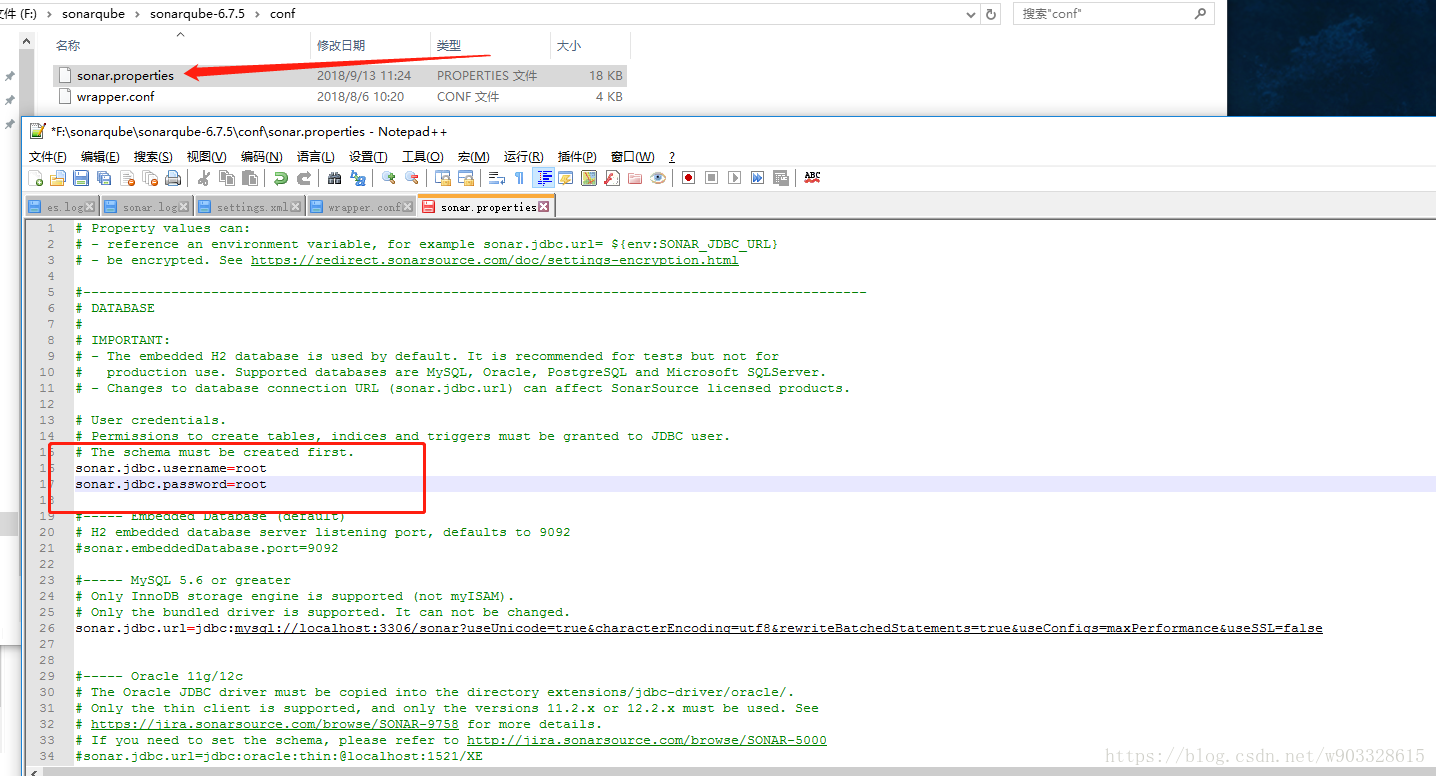Select wrapper.conf in Explorer file list

[340, 97]
